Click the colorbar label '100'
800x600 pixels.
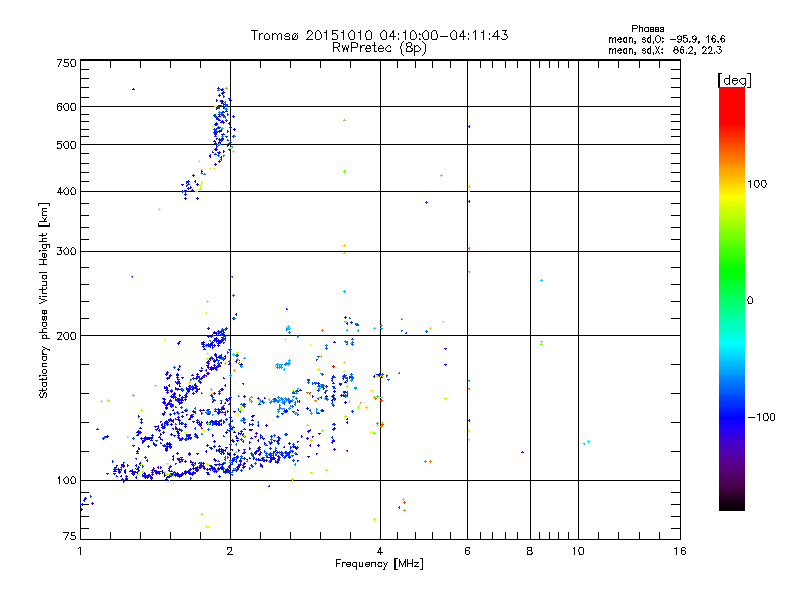click(757, 184)
